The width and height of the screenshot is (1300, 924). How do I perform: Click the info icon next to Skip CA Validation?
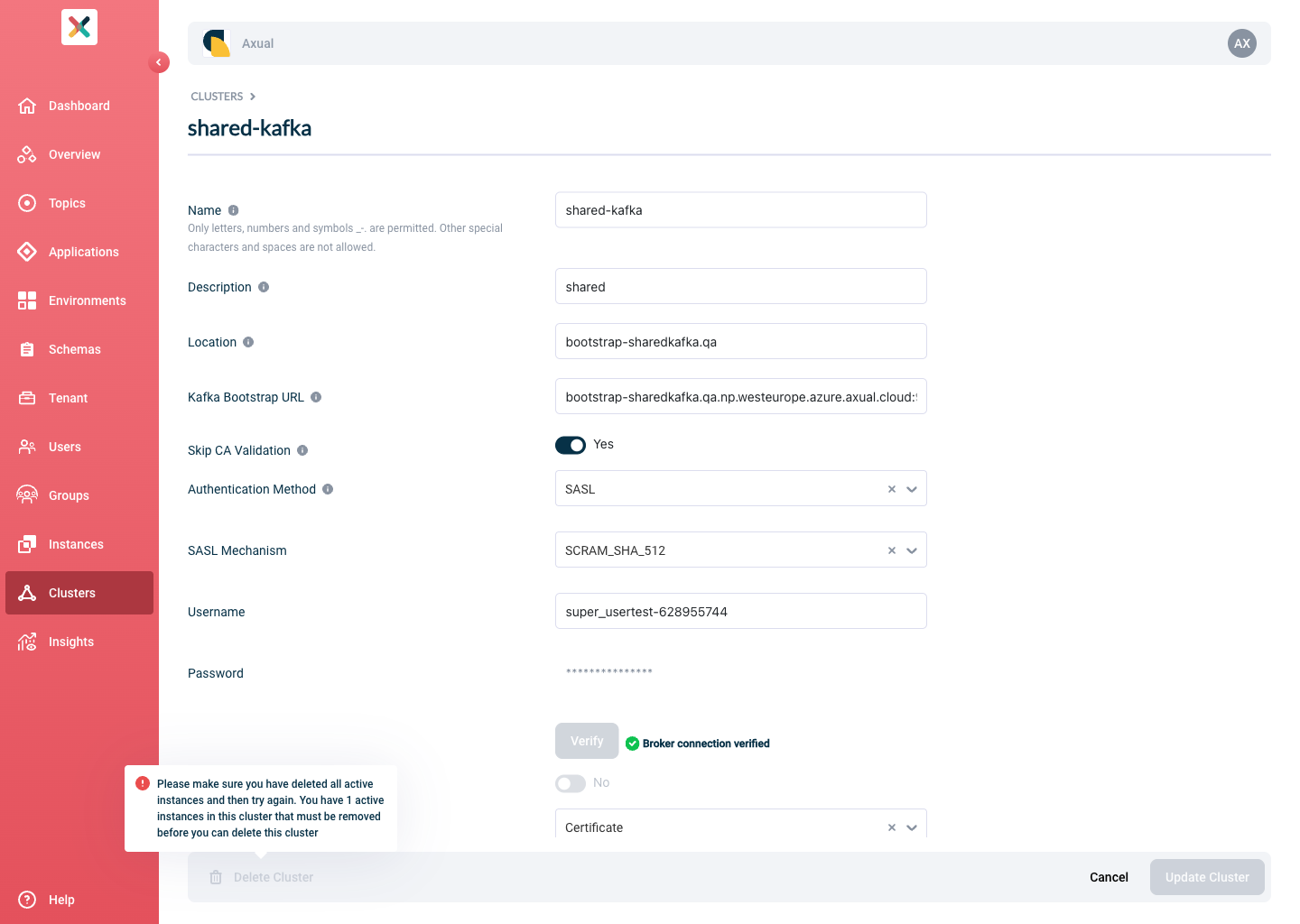[302, 450]
